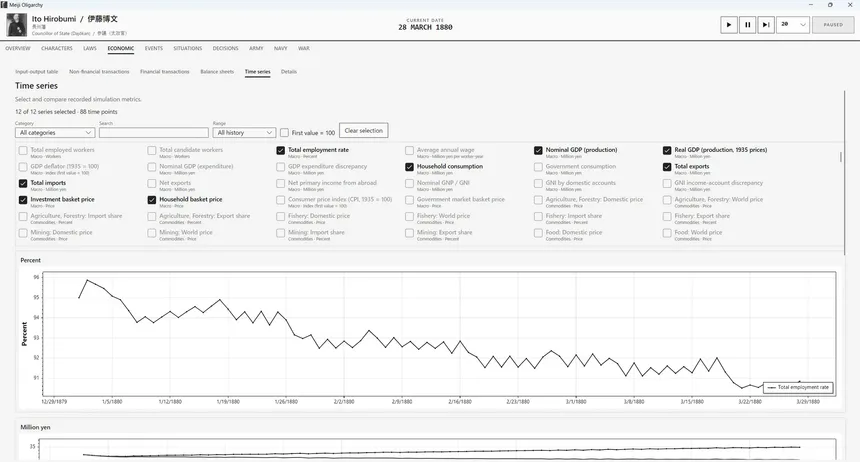Viewport: 860px width, 462px height.
Task: Uncheck the Household consumption series
Action: (x=409, y=167)
